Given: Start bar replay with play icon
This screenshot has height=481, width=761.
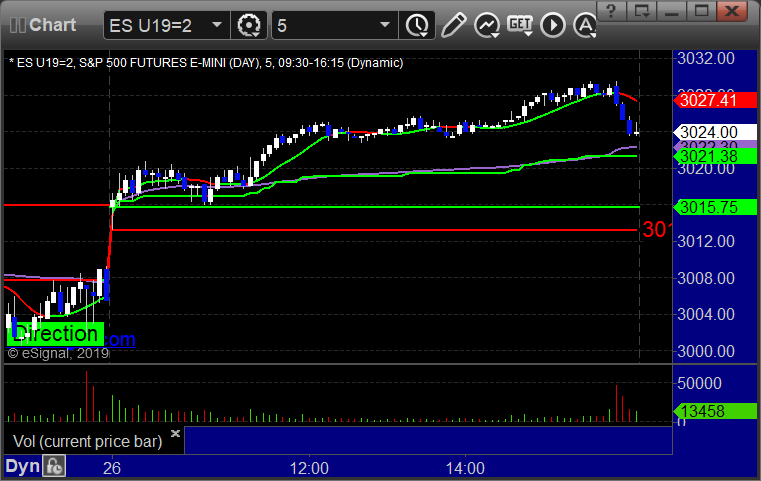Looking at the screenshot, I should [x=553, y=25].
